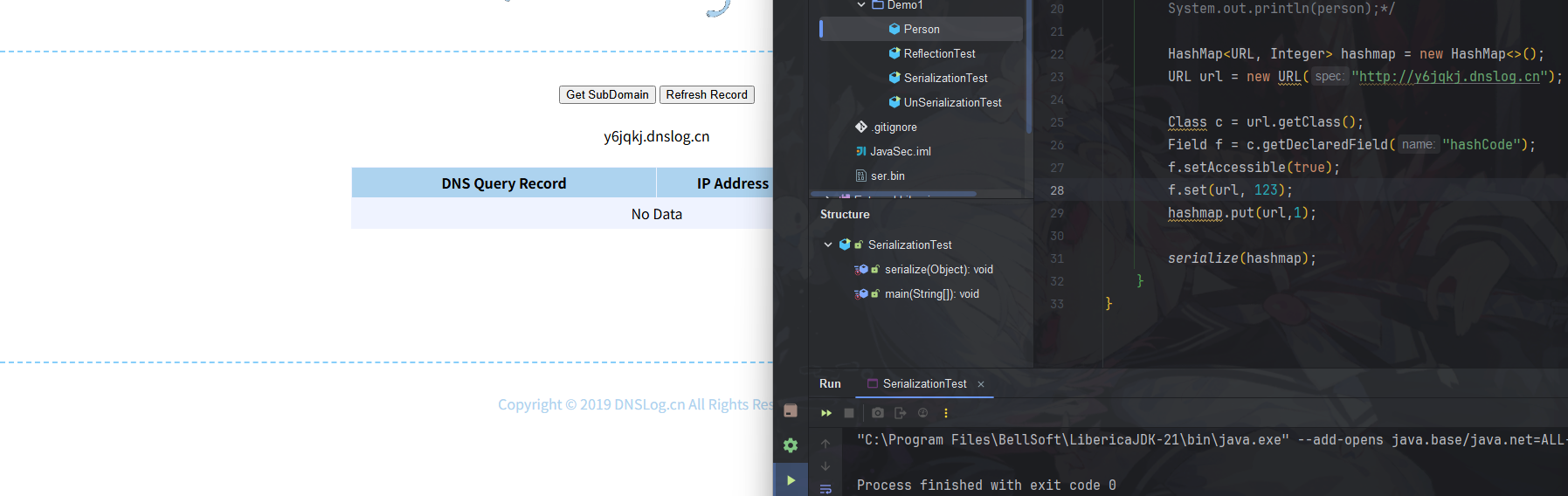Open UnSerializationTest in the project tree
Screen dimensions: 1568x496
point(952,102)
